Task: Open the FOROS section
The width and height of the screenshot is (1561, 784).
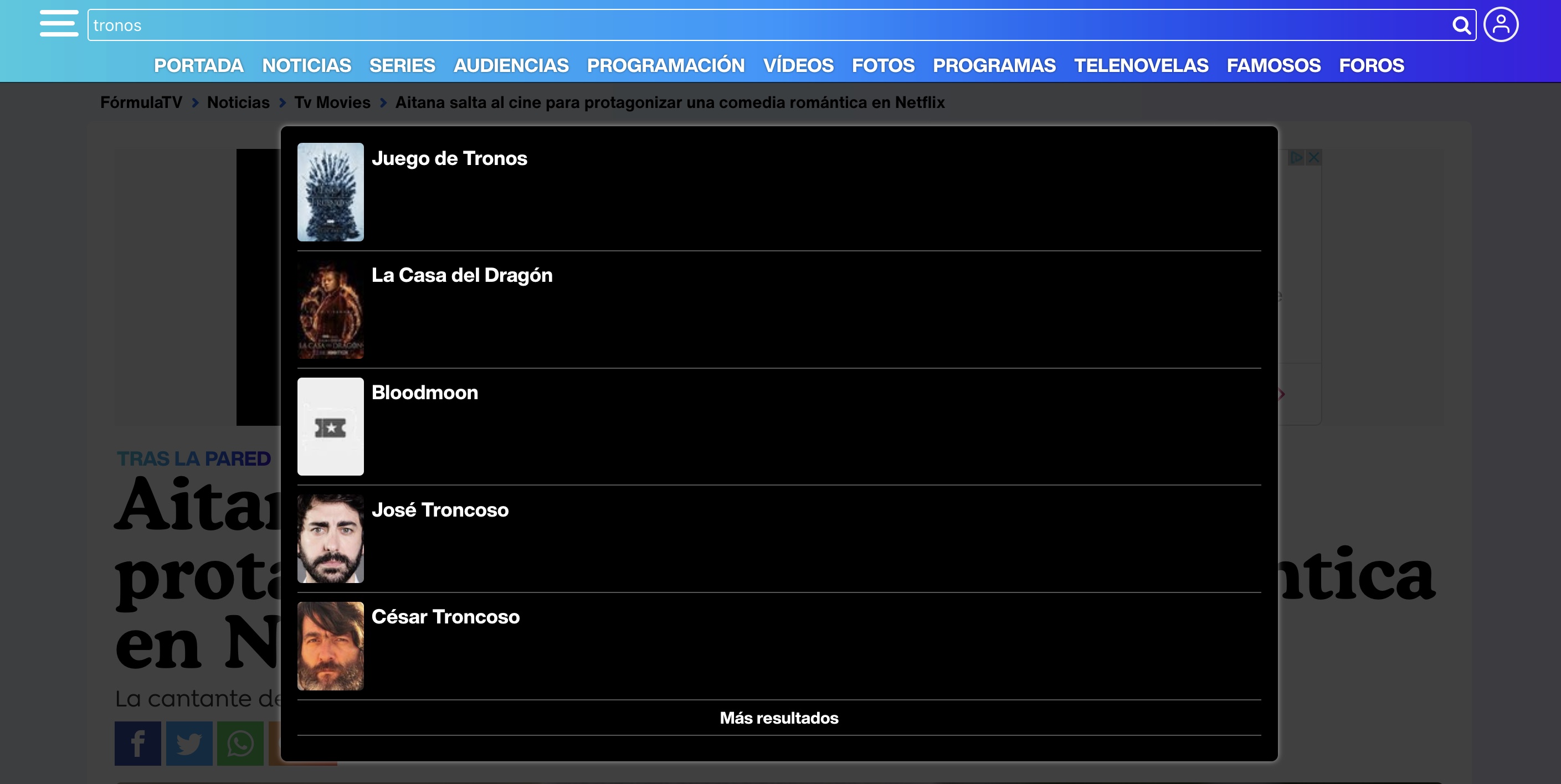Action: [x=1372, y=65]
